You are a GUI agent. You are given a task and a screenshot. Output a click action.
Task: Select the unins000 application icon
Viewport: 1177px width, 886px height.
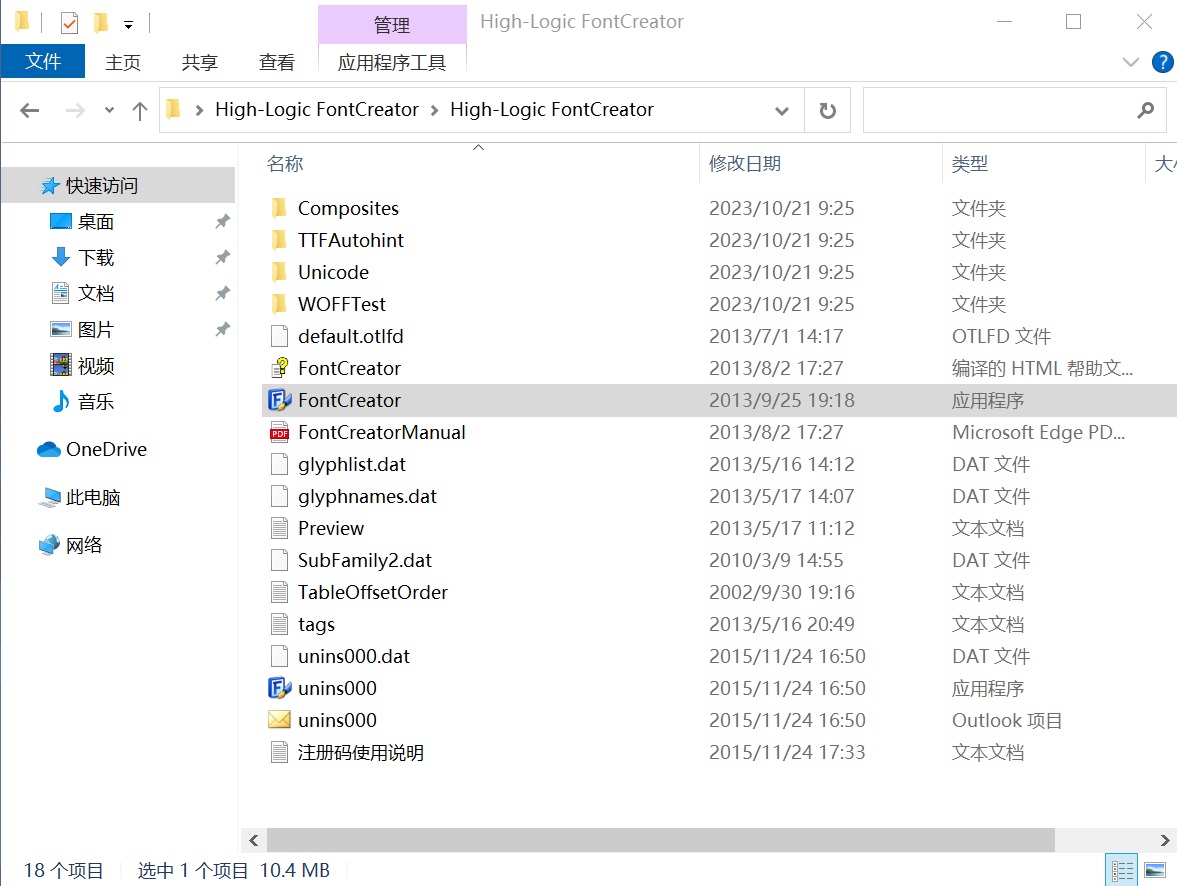[x=279, y=688]
